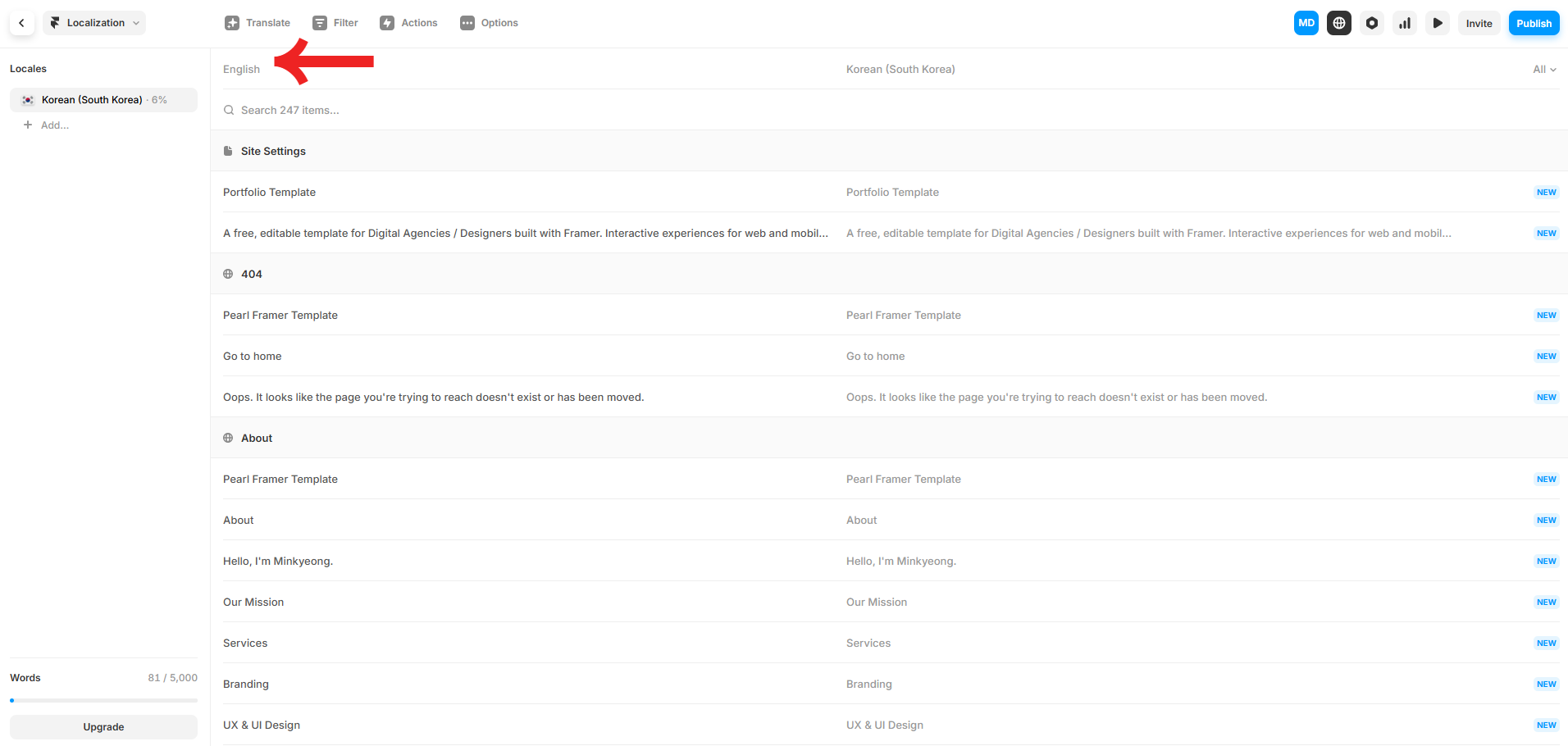Edit Korean translation of 'UX & UI Design'

point(884,725)
